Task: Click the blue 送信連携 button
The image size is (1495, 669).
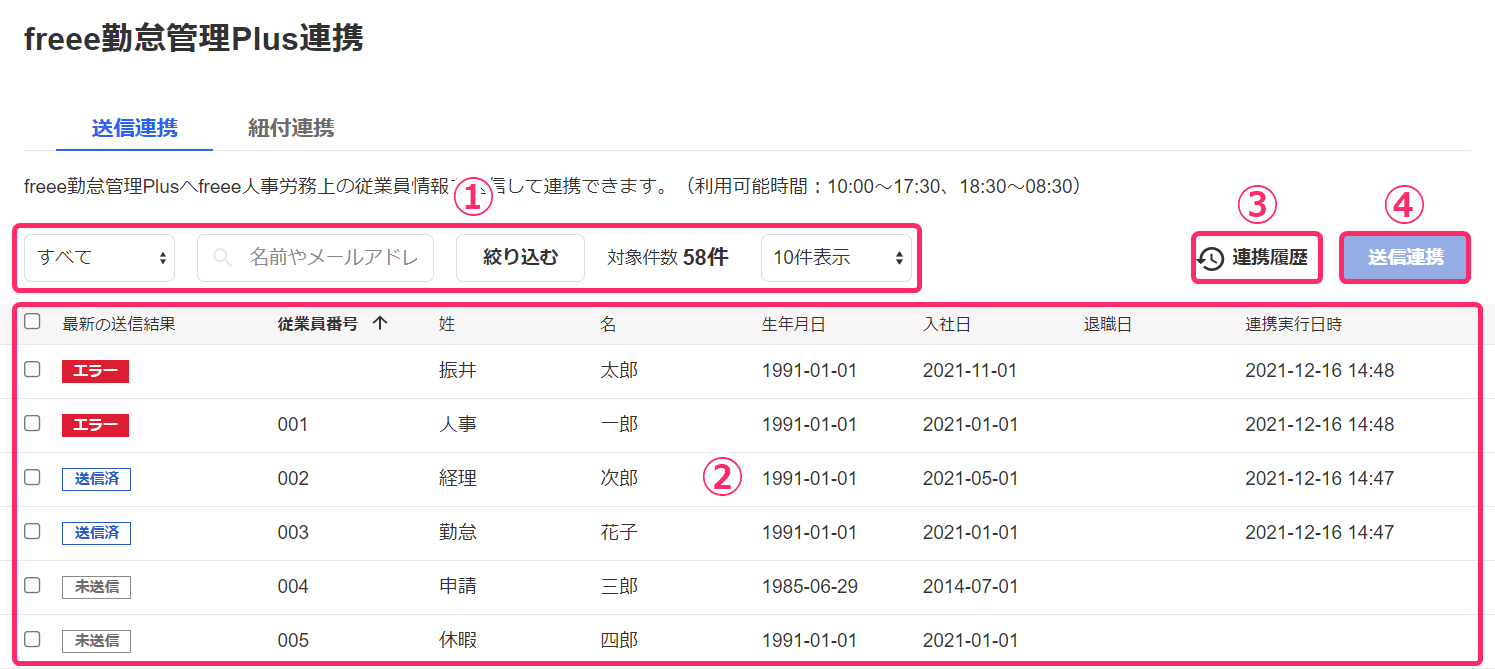Action: [1405, 258]
